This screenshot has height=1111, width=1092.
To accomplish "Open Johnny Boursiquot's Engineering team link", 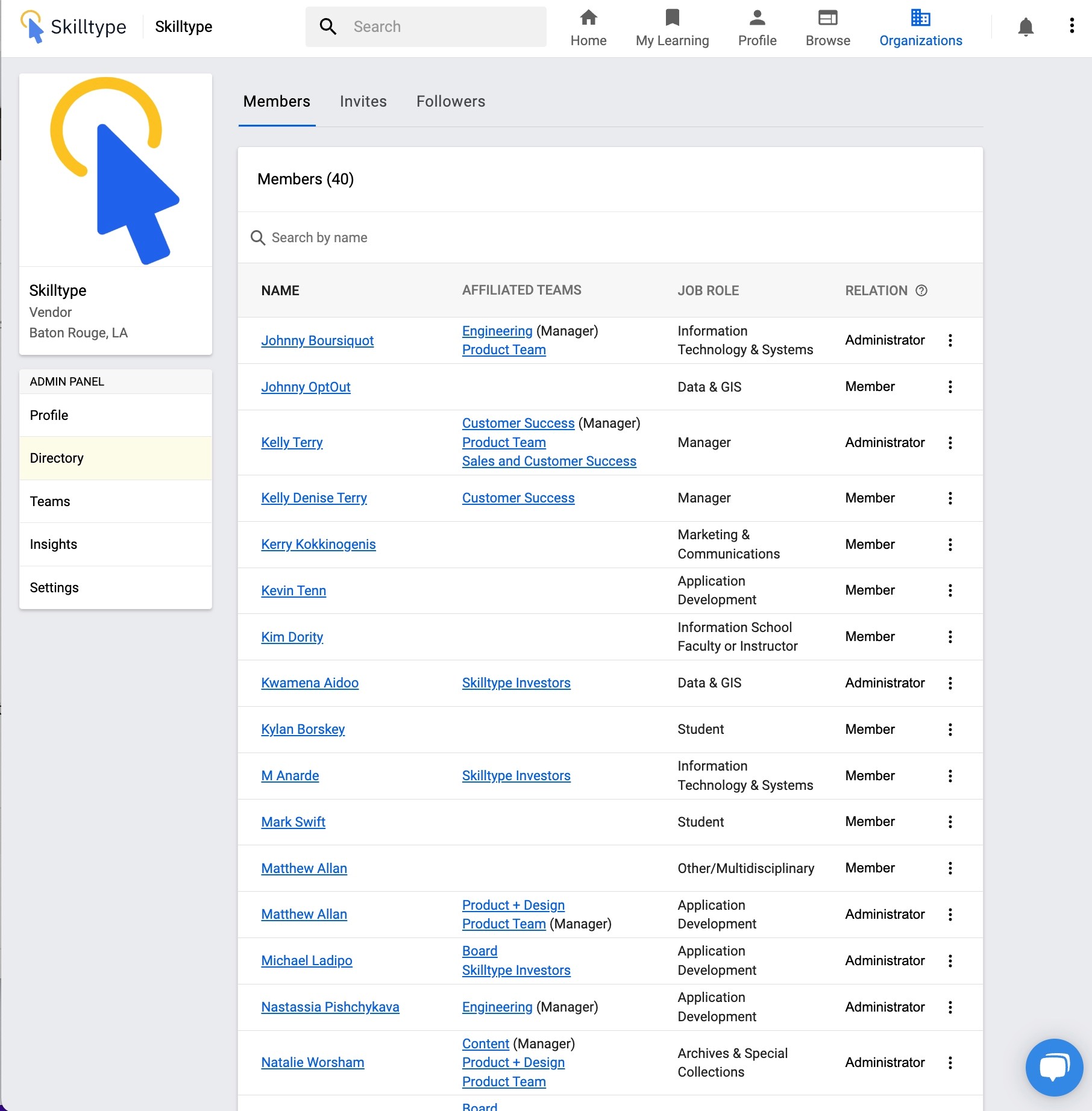I will click(x=497, y=331).
